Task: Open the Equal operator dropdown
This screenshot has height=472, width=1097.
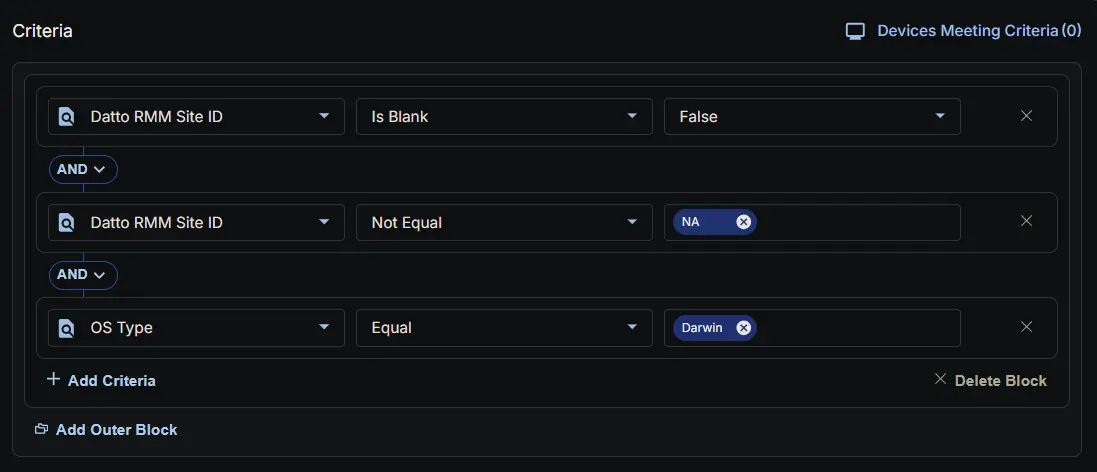Action: pos(504,327)
